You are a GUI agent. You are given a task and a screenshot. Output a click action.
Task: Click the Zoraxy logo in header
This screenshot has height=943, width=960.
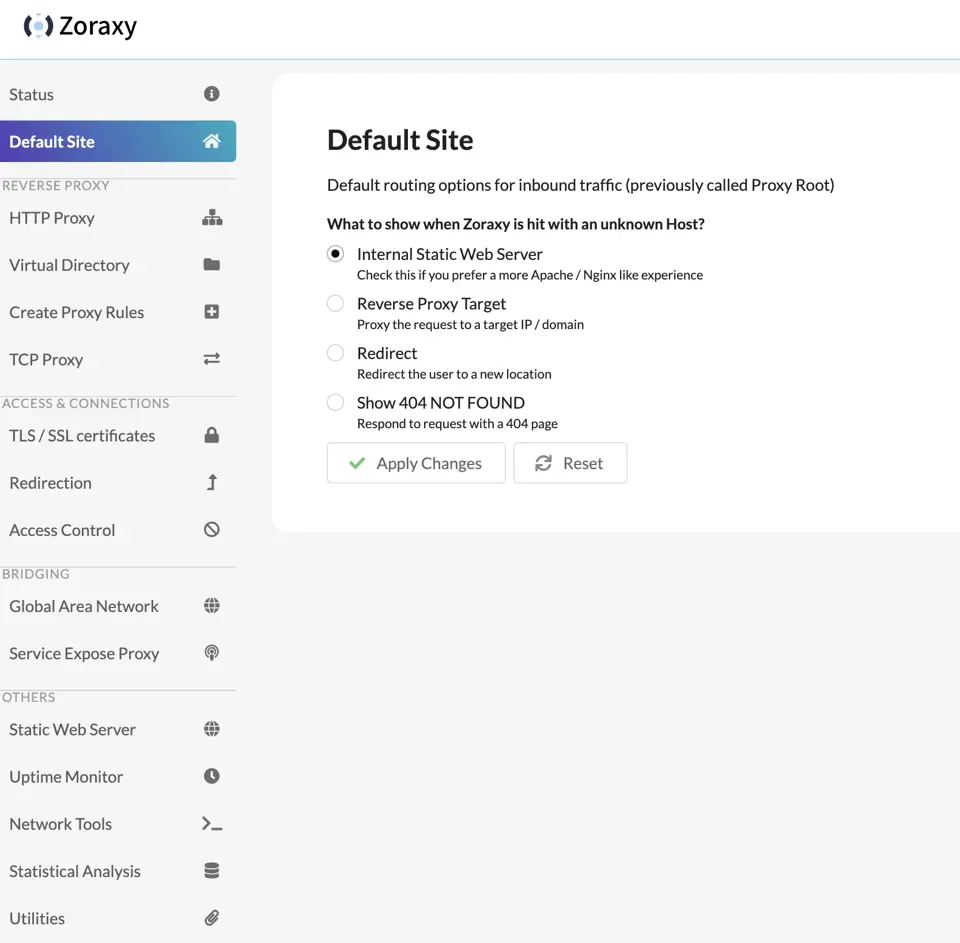pos(80,26)
